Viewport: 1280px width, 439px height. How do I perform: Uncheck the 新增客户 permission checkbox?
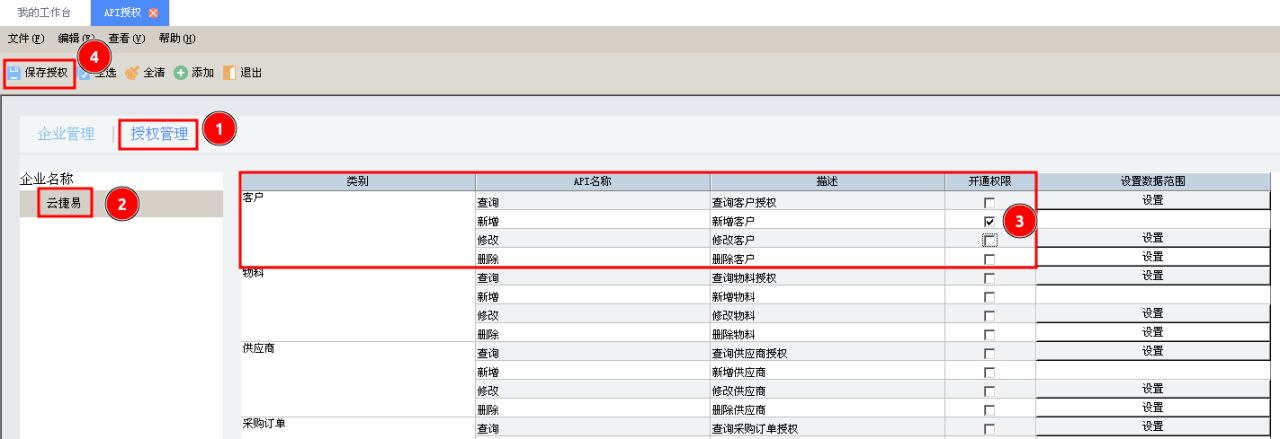click(x=989, y=221)
